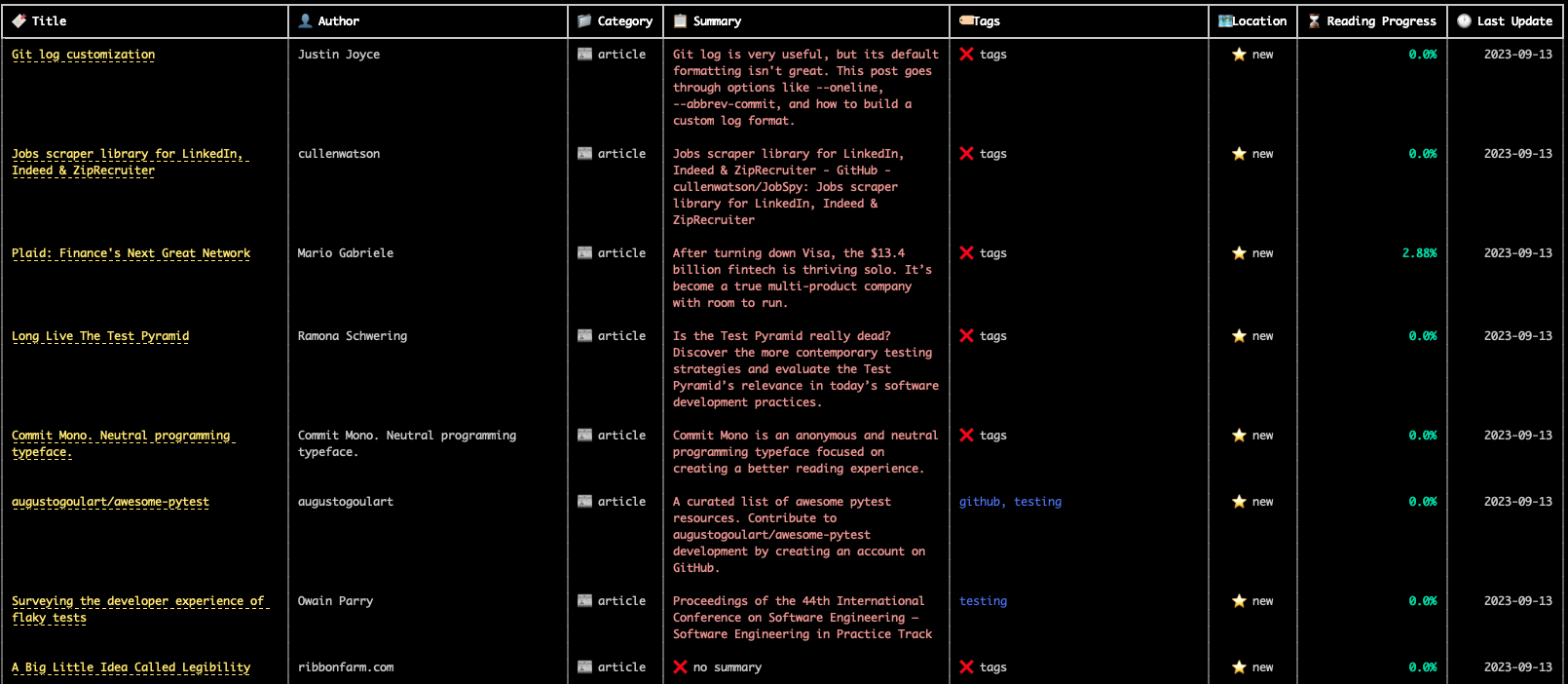Click article icon in Jobs scraper library row
The height and width of the screenshot is (684, 1568).
pos(584,154)
